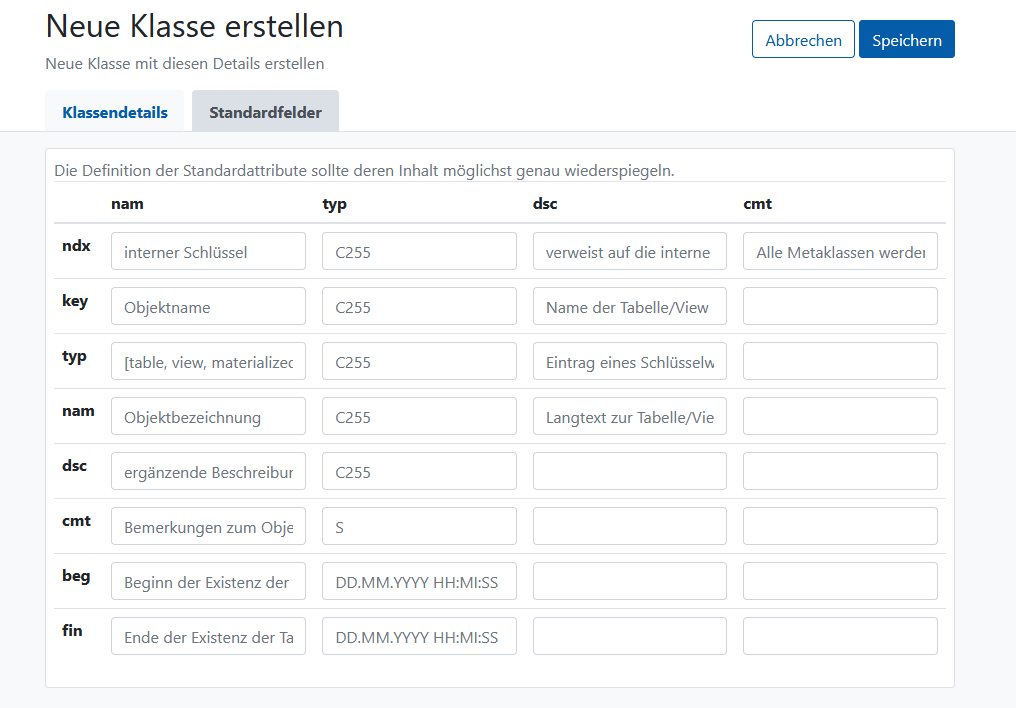Image resolution: width=1016 pixels, height=708 pixels.
Task: Select the cmt typ field containing 'S'
Action: [419, 527]
